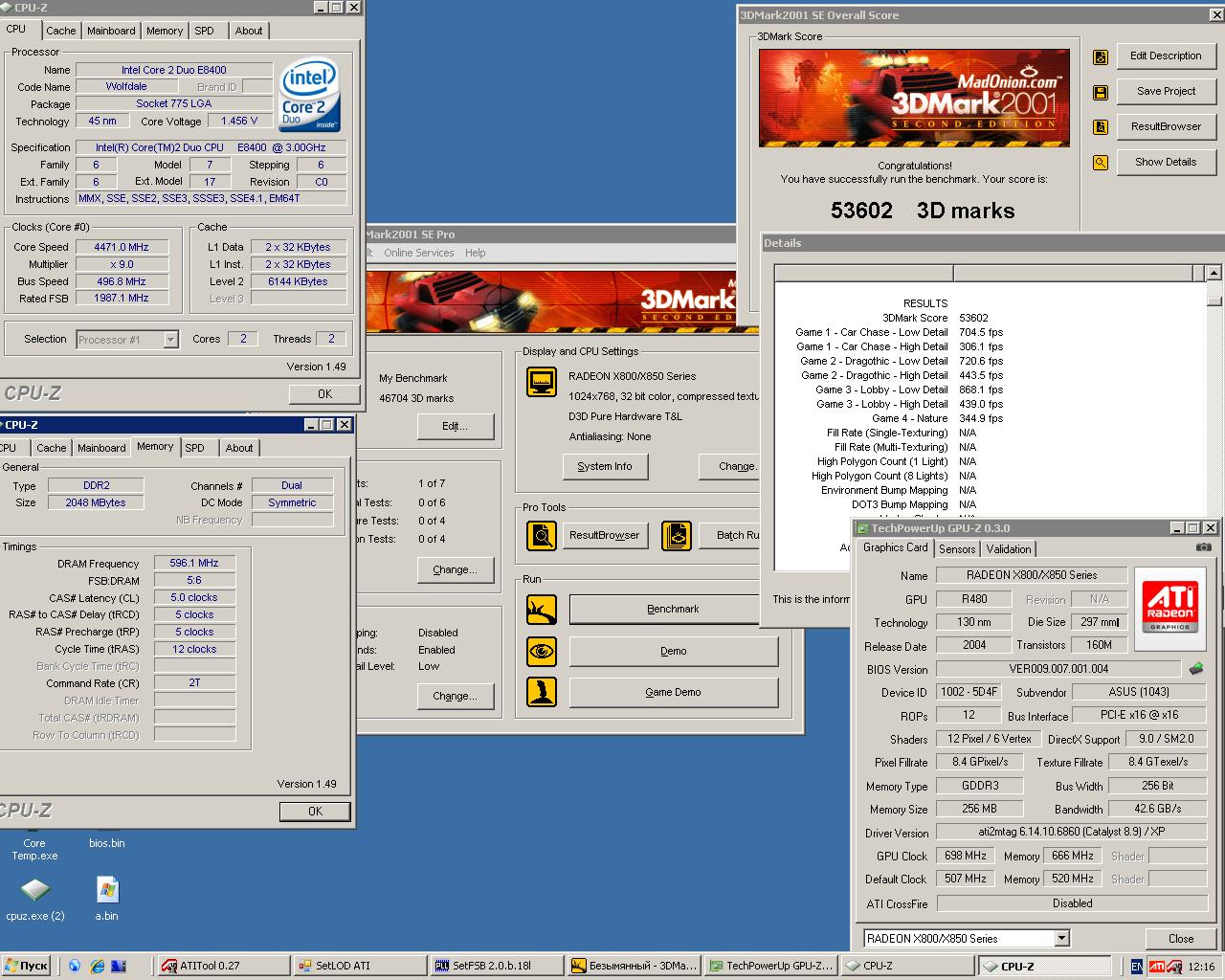1225x980 pixels.
Task: Open the bios.bin desktop file
Action: coord(106,843)
